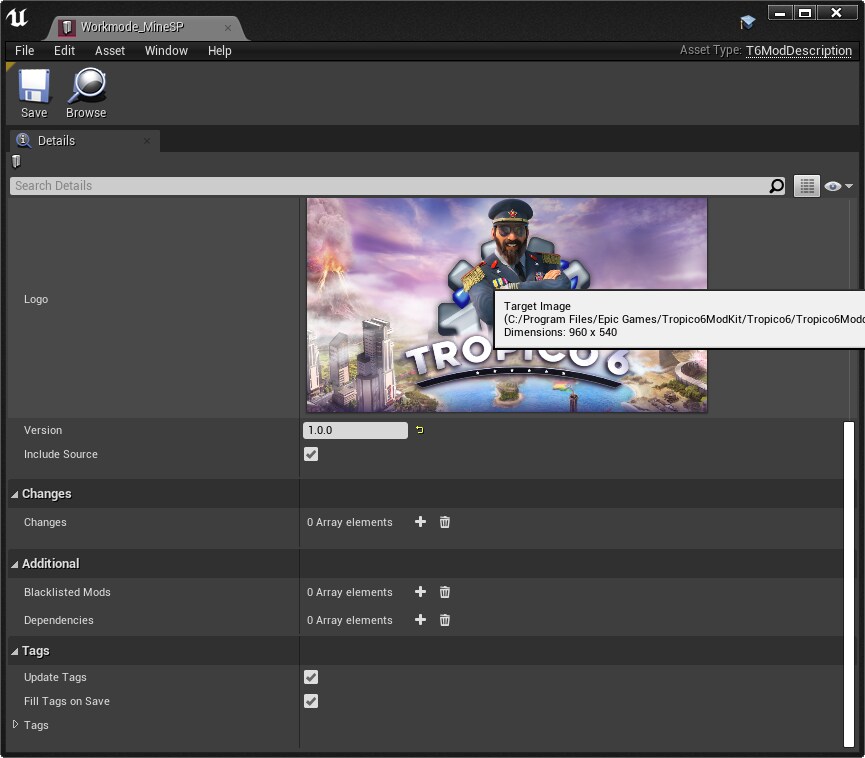Image resolution: width=865 pixels, height=758 pixels.
Task: Click Include Source label
Action: click(x=61, y=454)
